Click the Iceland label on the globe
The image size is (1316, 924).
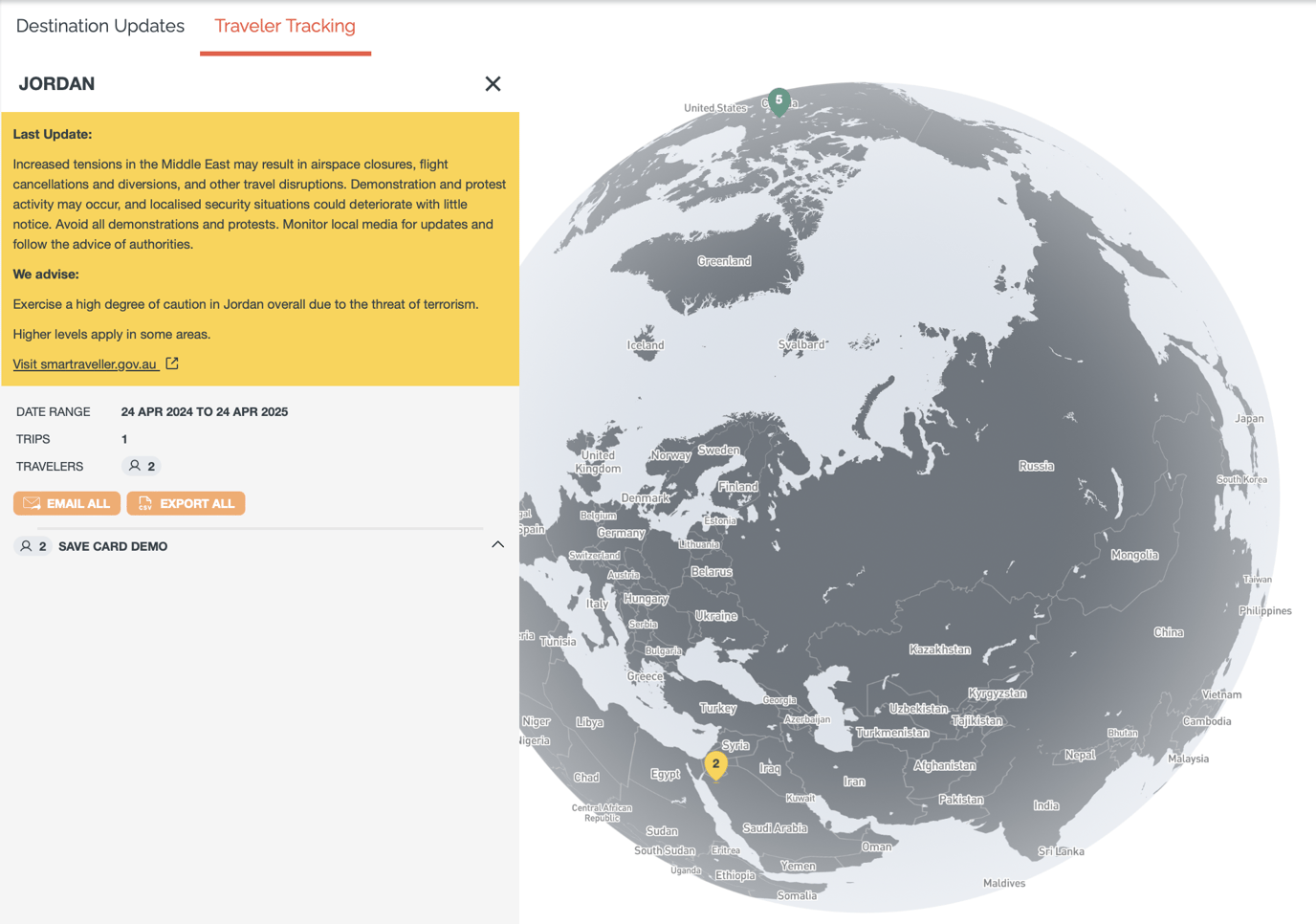(x=646, y=345)
